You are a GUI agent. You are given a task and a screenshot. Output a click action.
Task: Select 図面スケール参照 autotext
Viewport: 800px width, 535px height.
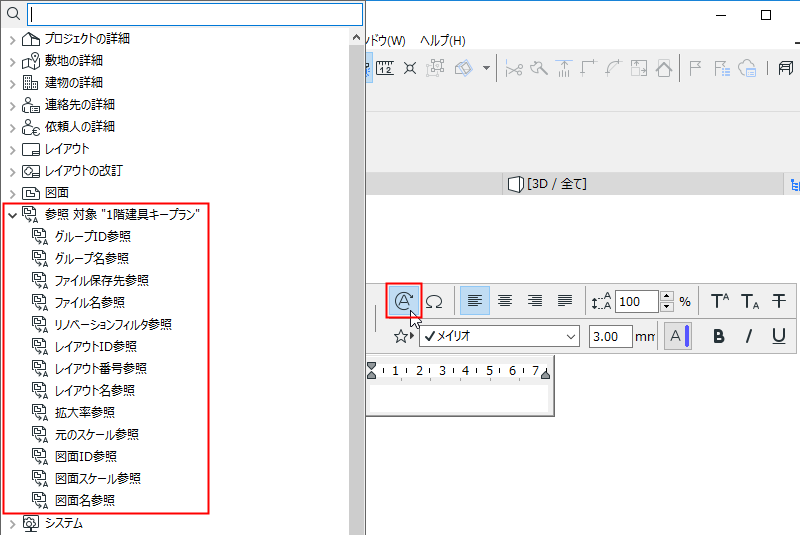click(98, 478)
